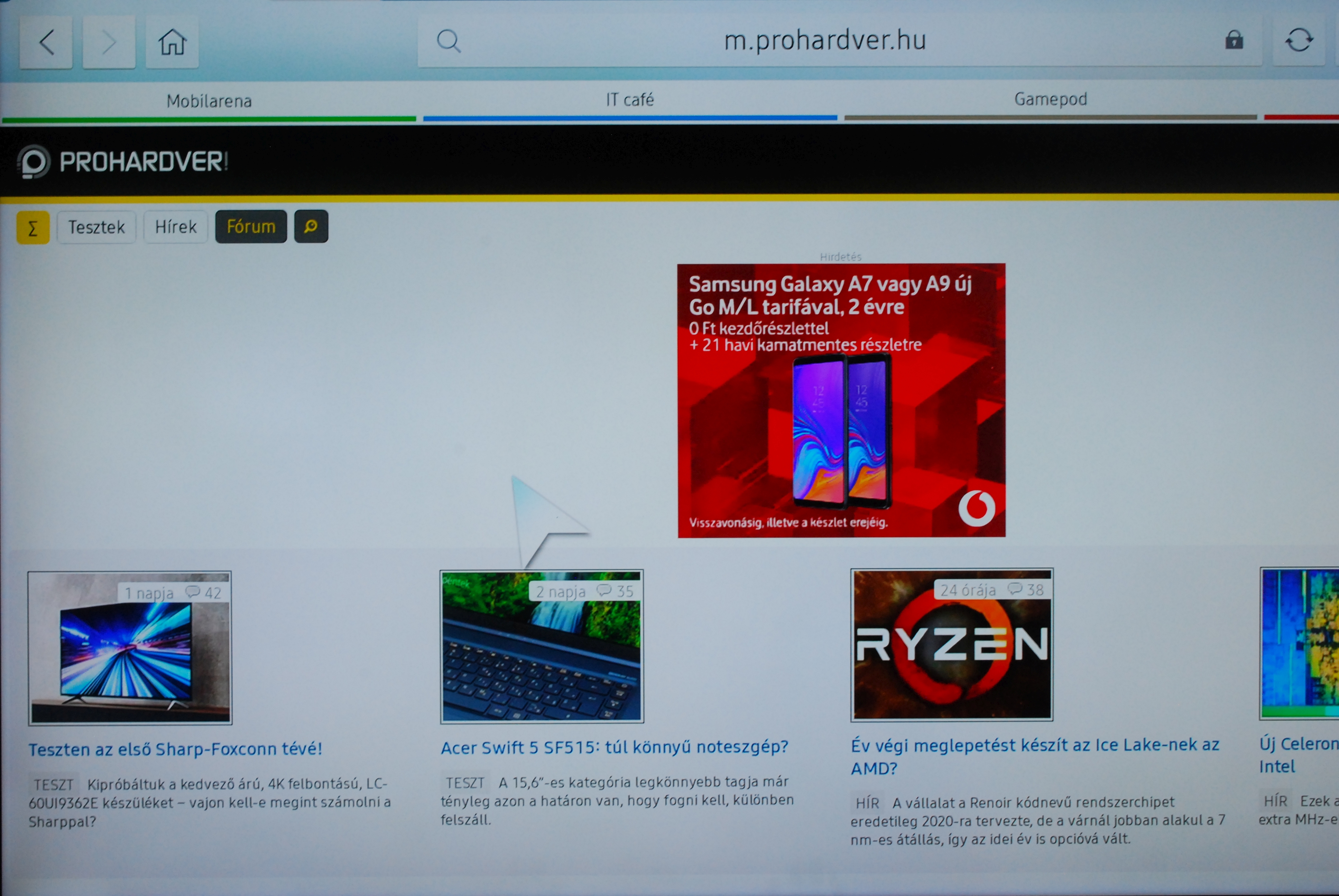This screenshot has height=896, width=1339.
Task: Open 'Acer Swift 5 SF515' article link
Action: (x=615, y=747)
